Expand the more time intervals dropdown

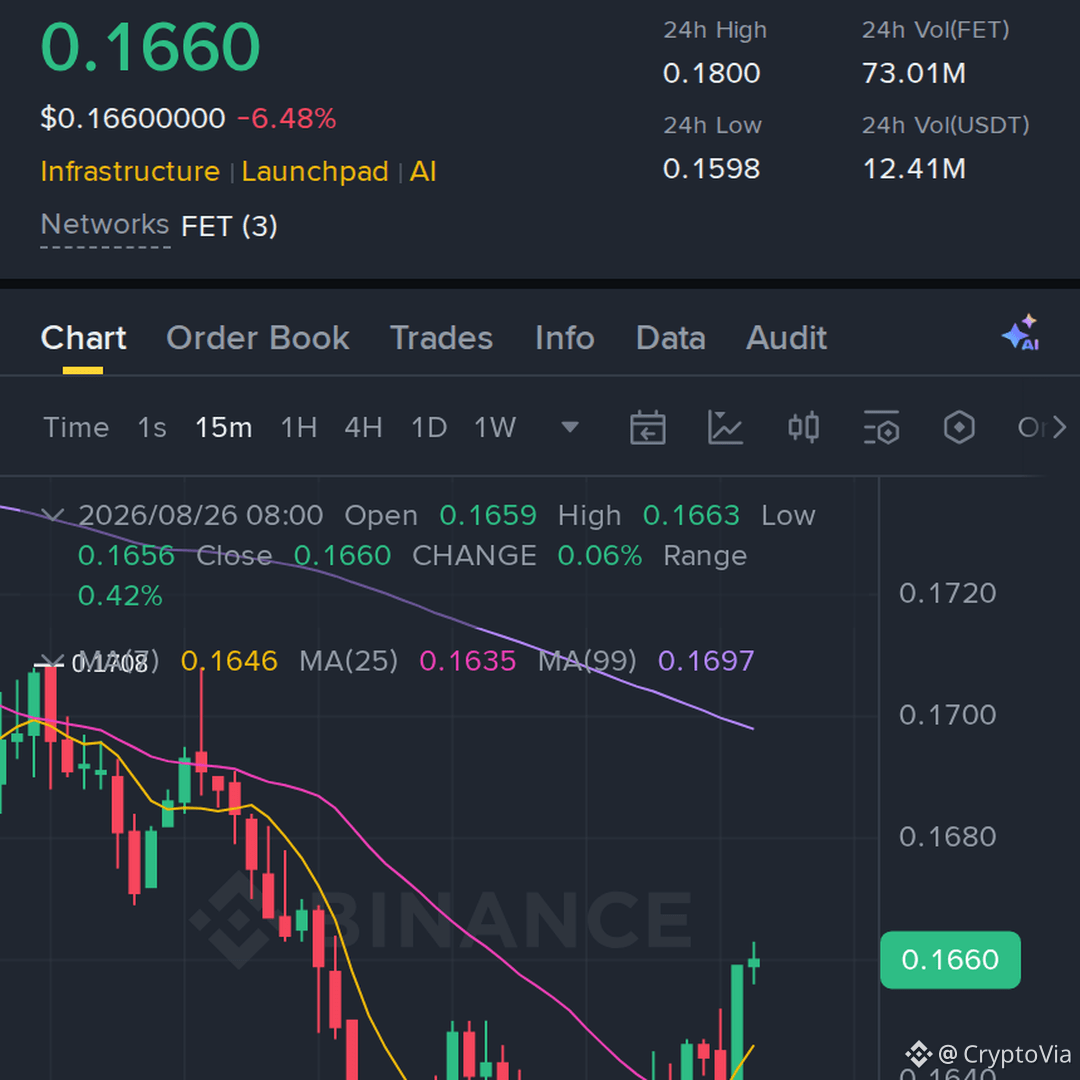click(x=570, y=427)
